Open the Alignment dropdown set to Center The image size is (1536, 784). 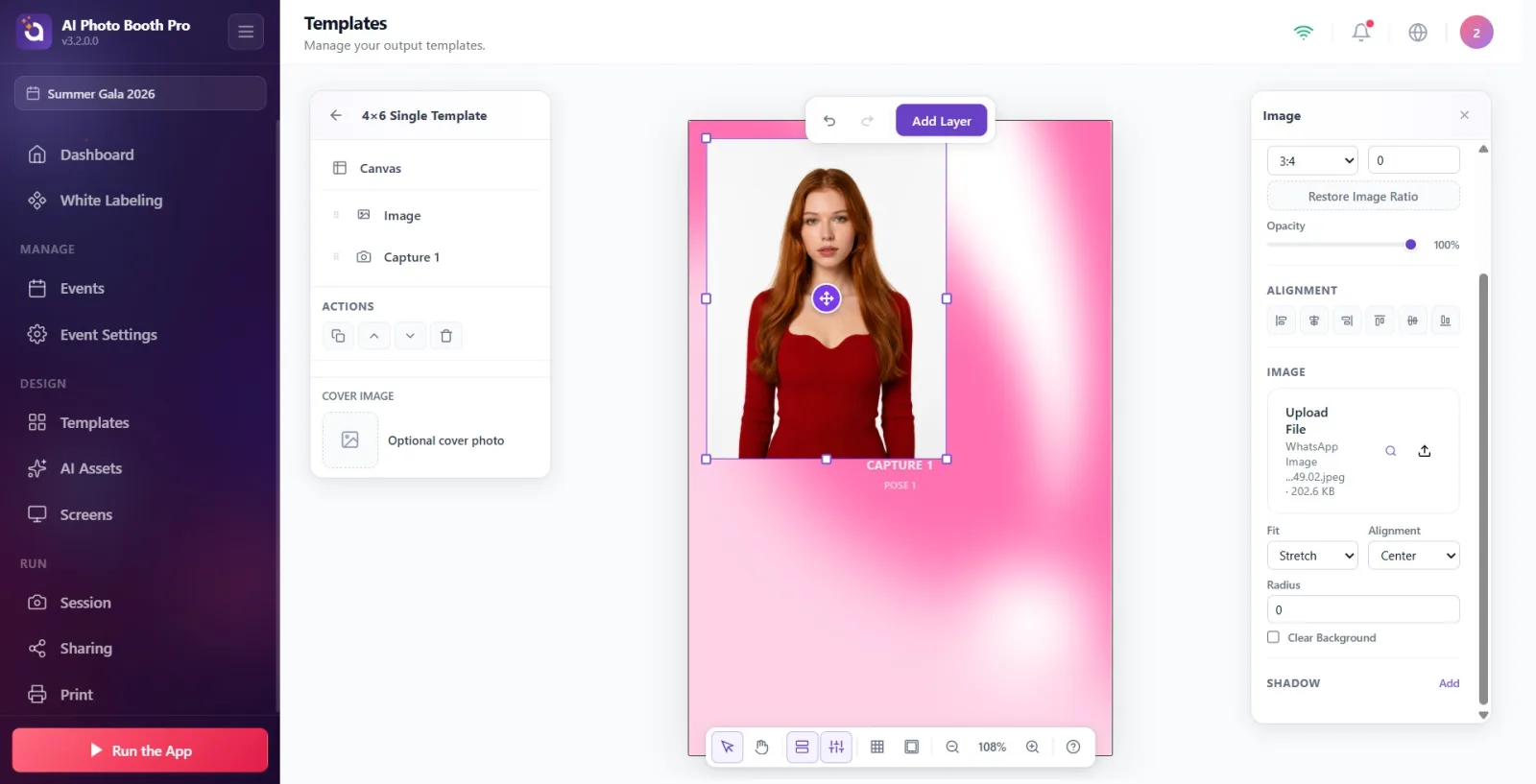coord(1413,556)
